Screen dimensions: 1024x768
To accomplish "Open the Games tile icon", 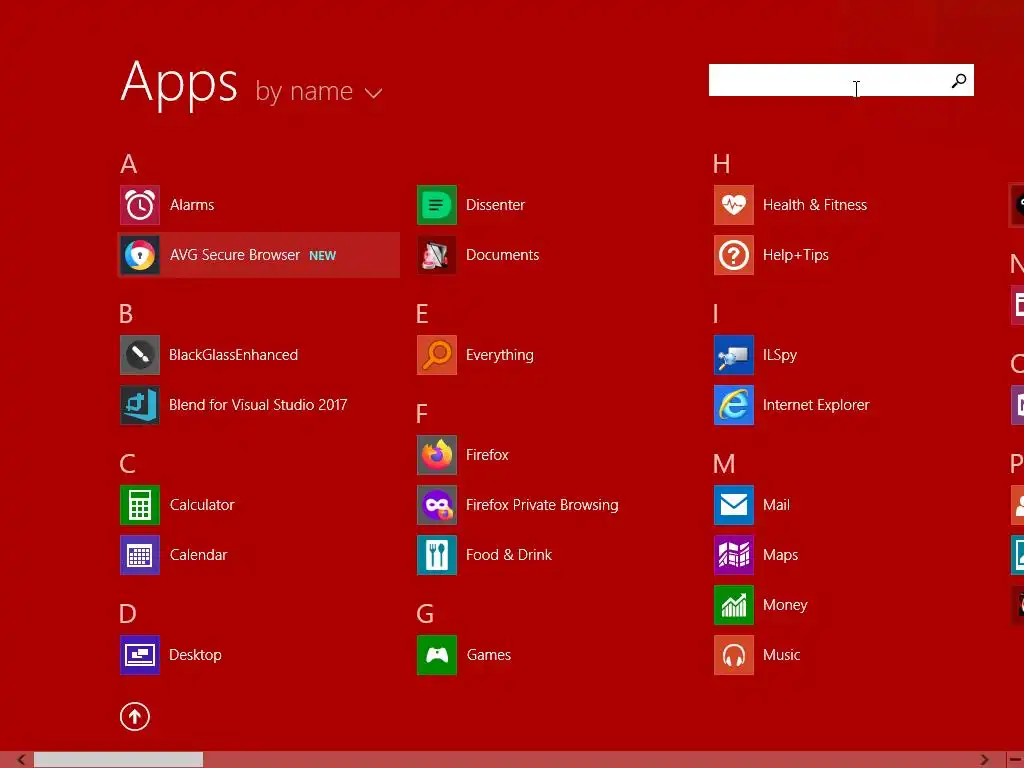I will (437, 655).
